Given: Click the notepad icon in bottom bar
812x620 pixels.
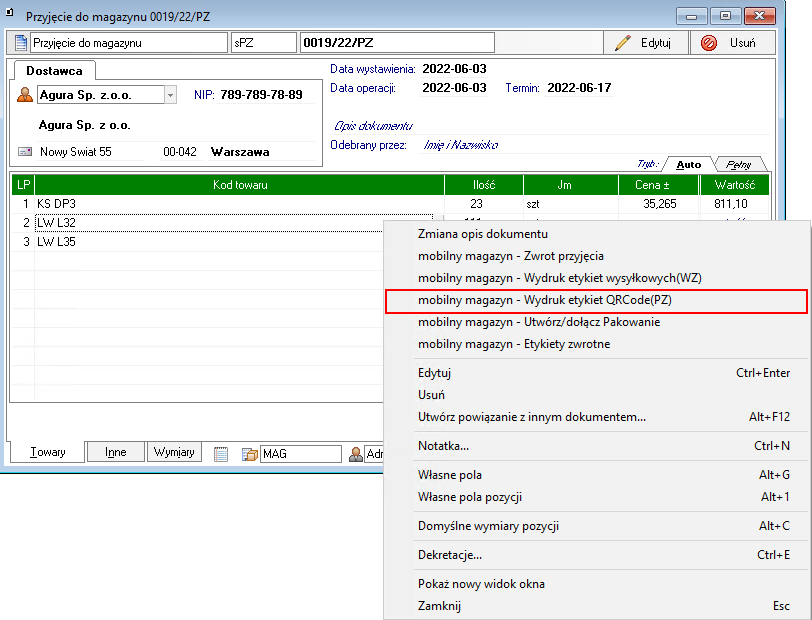Looking at the screenshot, I should point(222,454).
